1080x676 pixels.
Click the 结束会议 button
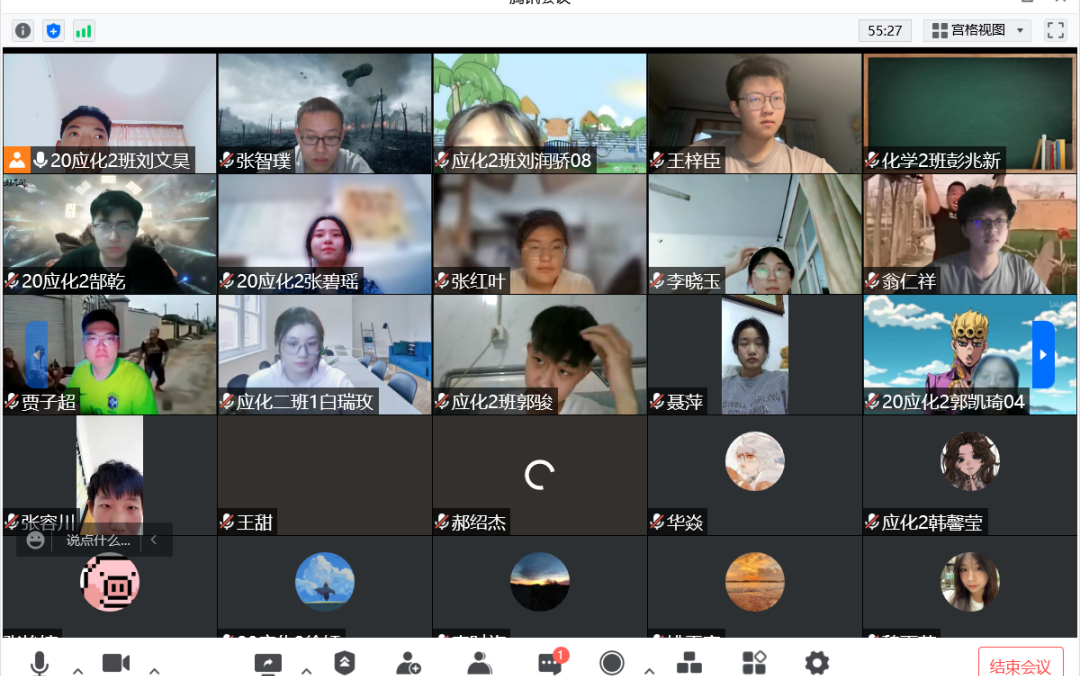[x=1020, y=666]
